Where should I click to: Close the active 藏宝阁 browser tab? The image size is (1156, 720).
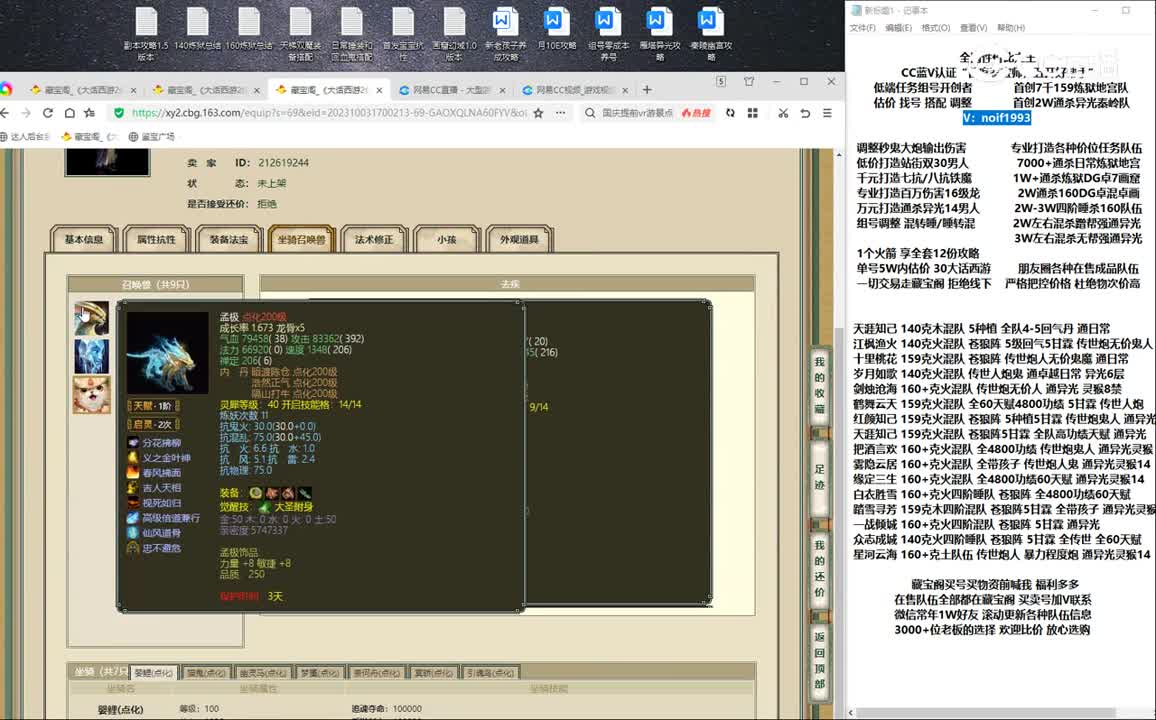point(379,90)
